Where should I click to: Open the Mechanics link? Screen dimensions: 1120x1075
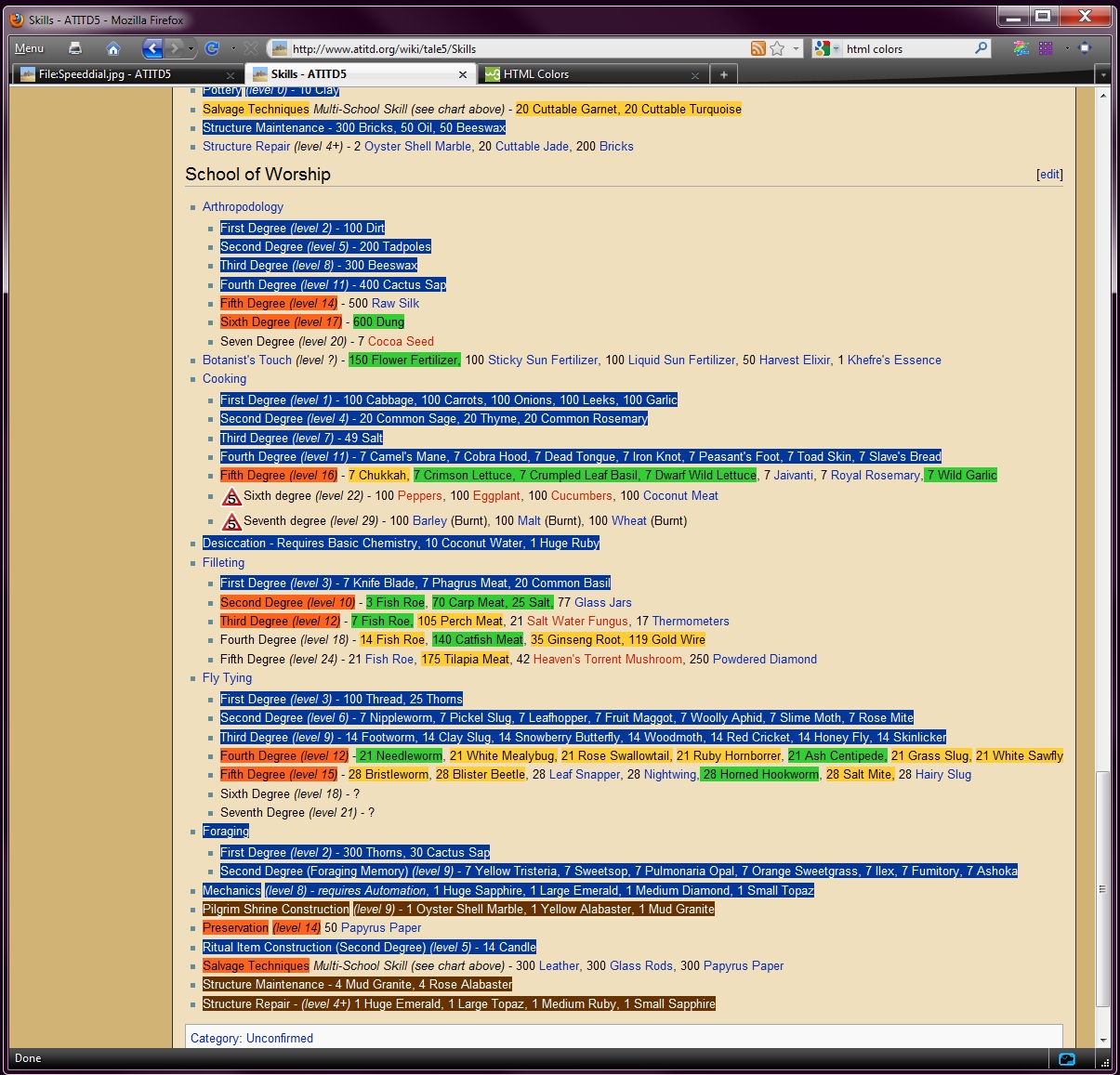coord(231,891)
